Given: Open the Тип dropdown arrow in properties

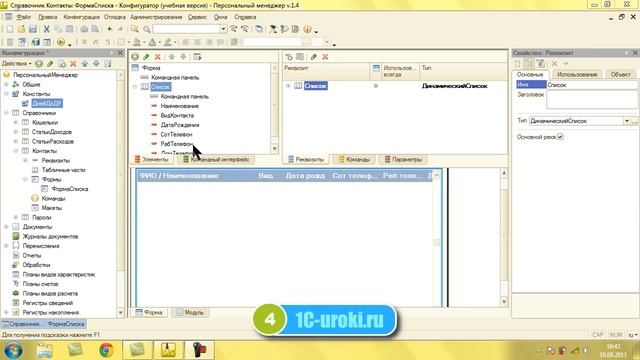Looking at the screenshot, I should [x=627, y=121].
